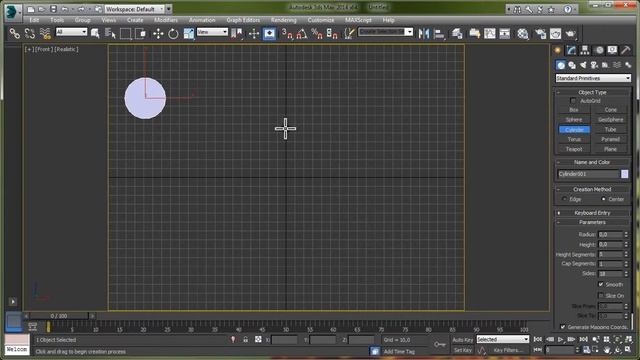Open the Workspace Default dropdown
The image size is (640, 360).
pos(135,9)
